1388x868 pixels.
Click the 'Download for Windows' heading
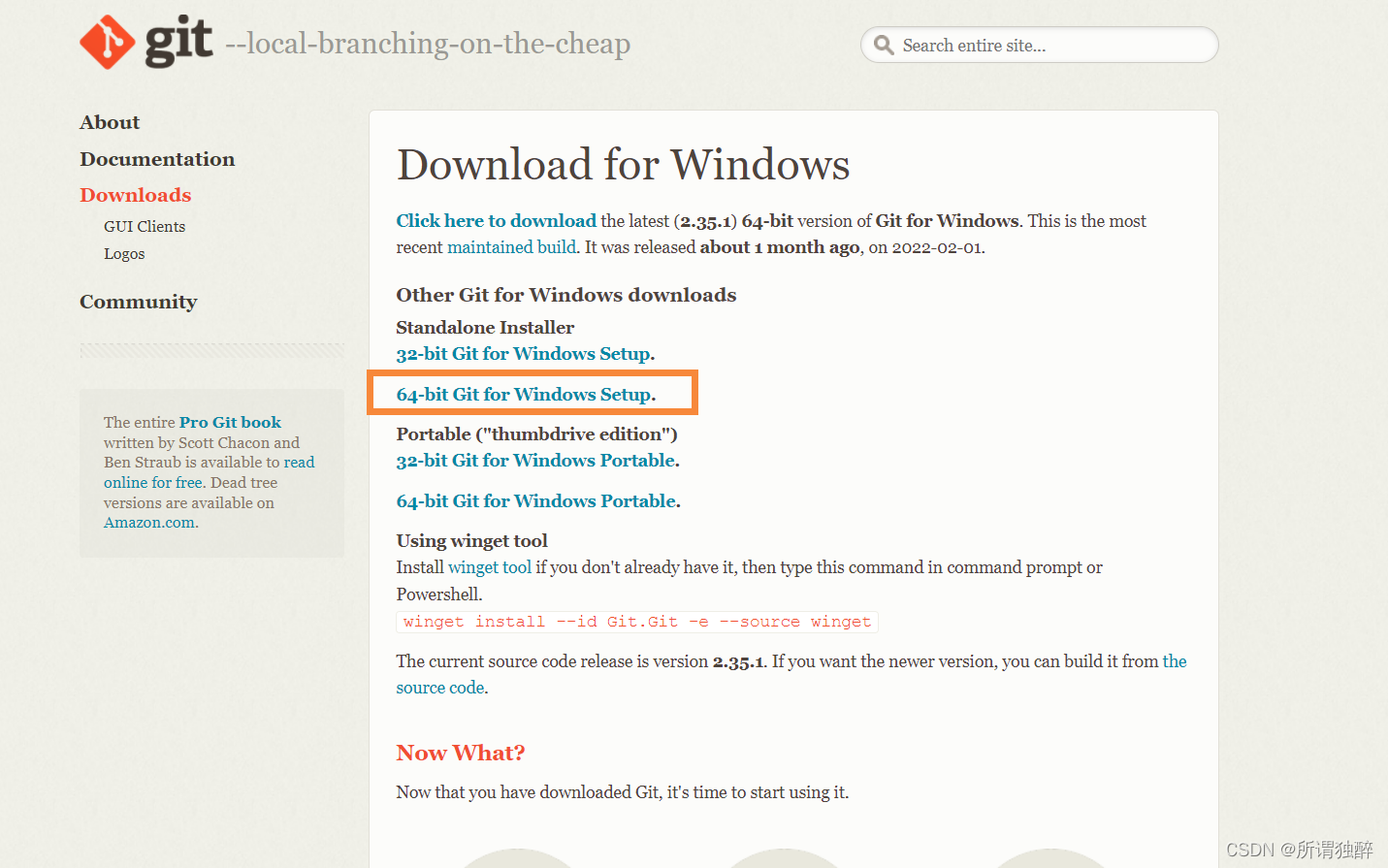coord(623,164)
